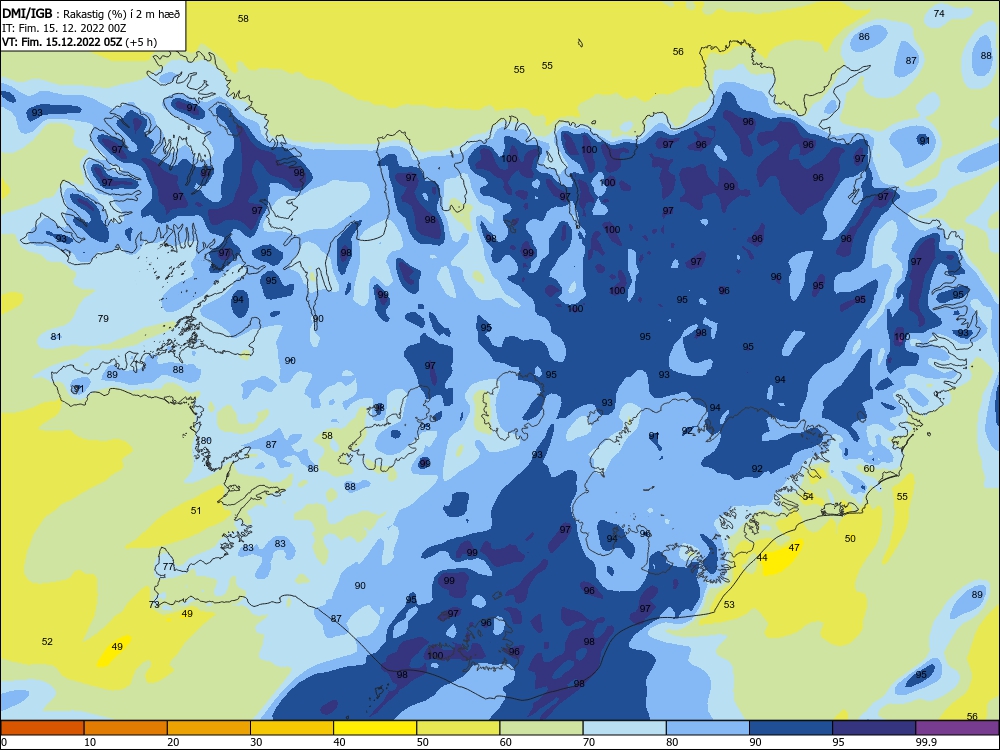The height and width of the screenshot is (750, 1000).
Task: Click the humidity value '53' on the map
Action: [x=729, y=604]
